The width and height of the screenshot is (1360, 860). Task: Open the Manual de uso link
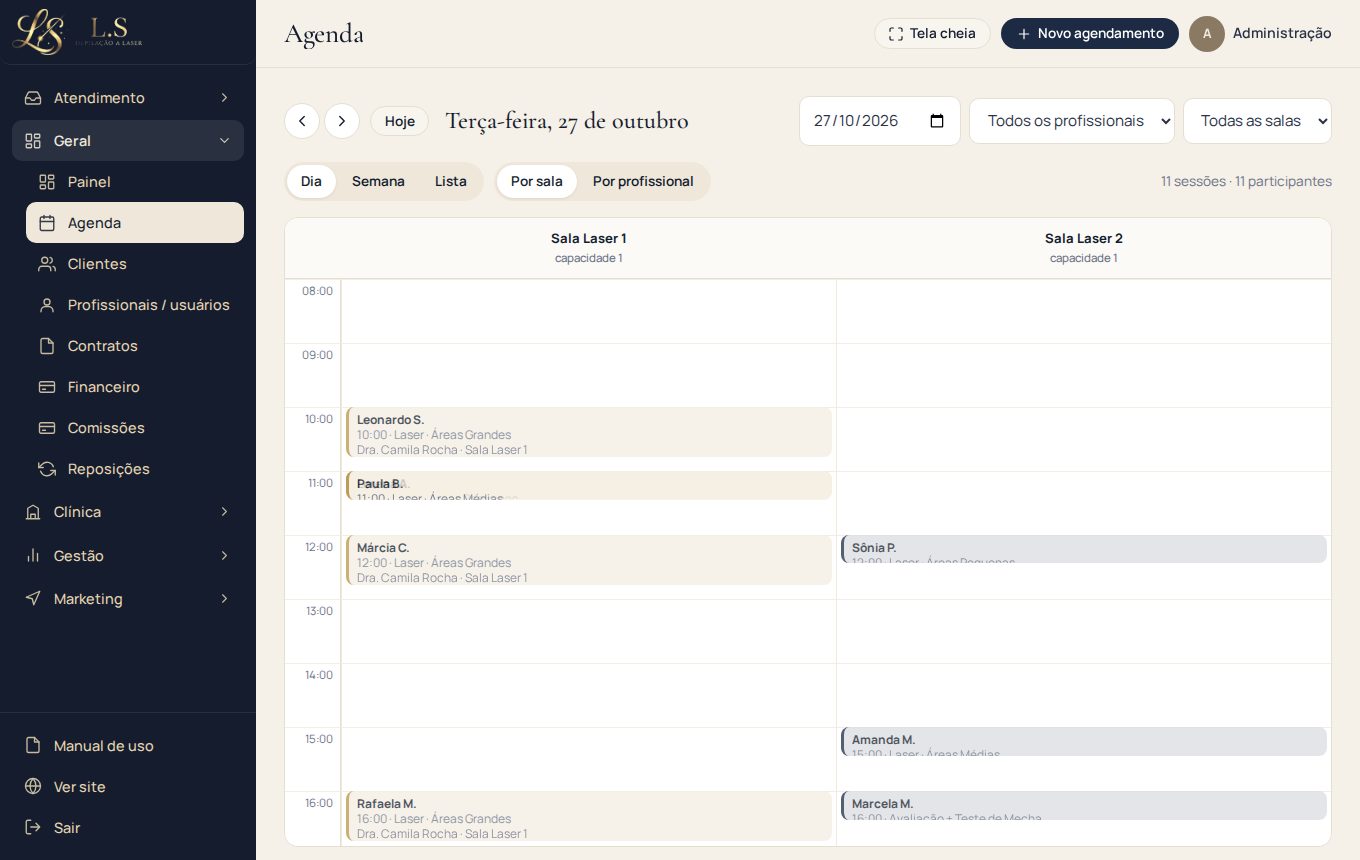128,746
